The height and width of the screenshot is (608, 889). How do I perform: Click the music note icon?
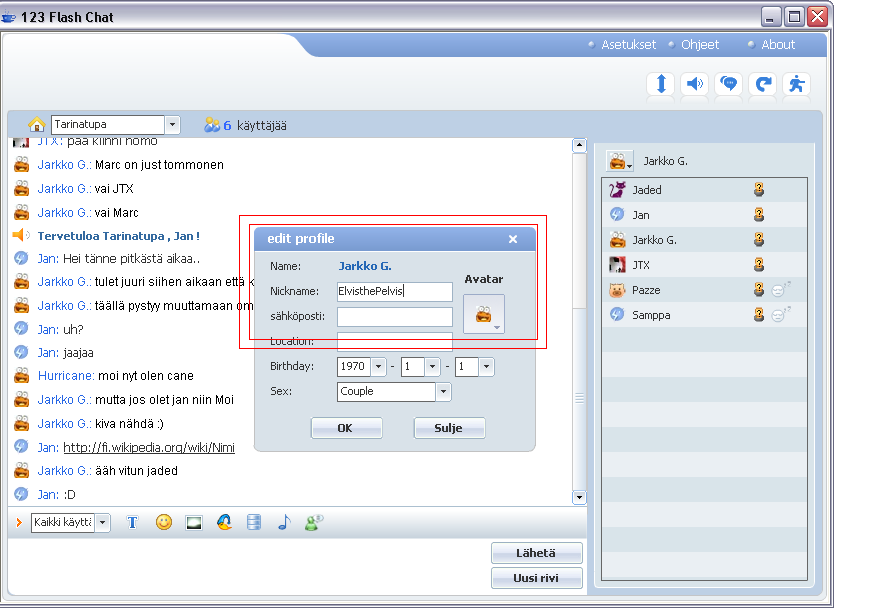(x=283, y=522)
